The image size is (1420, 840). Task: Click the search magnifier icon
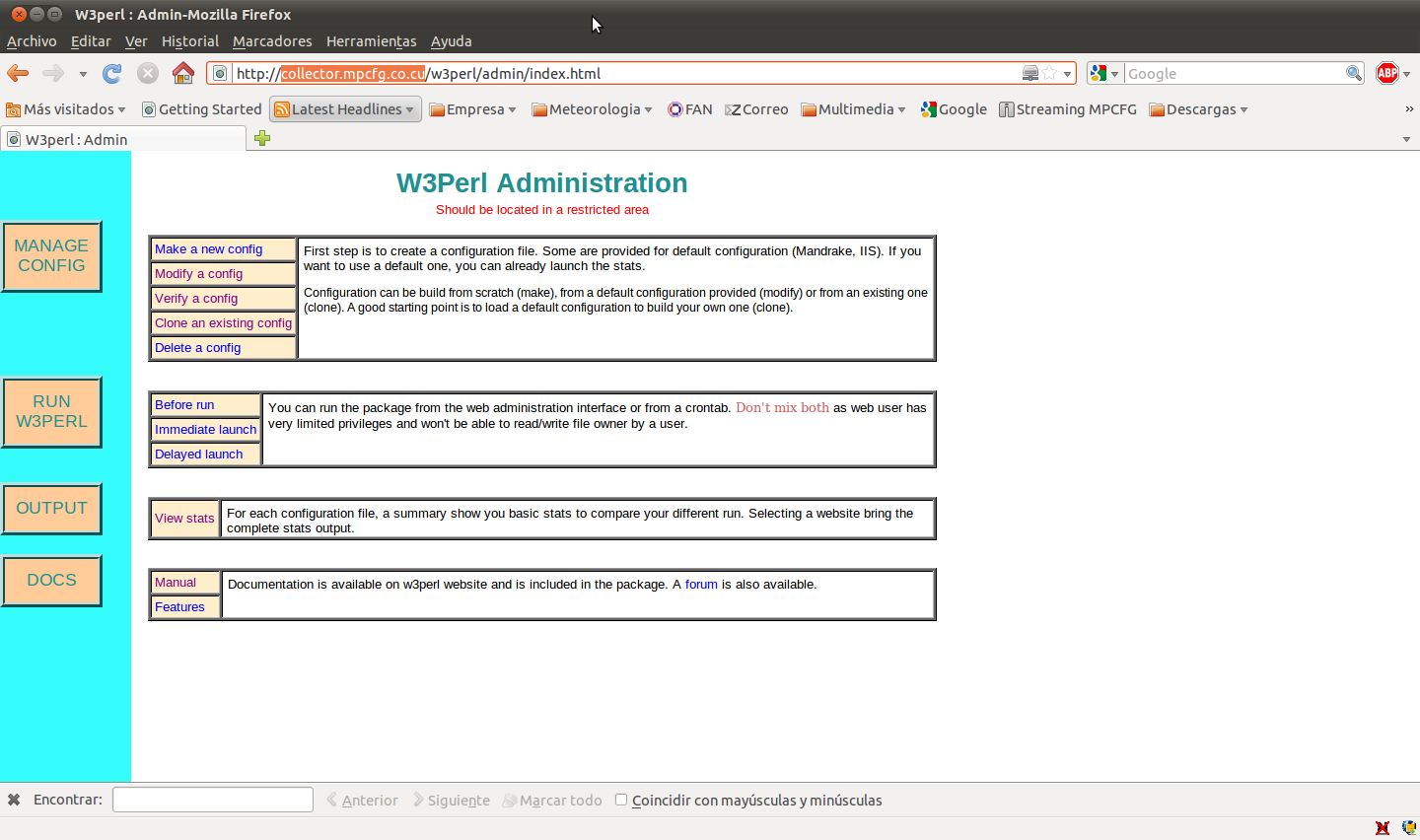point(1354,73)
